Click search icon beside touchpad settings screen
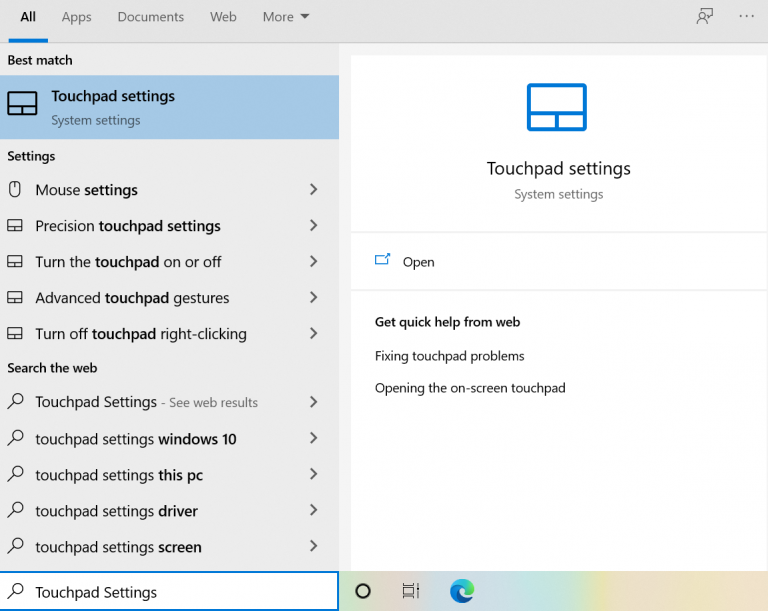The width and height of the screenshot is (768, 611). tap(16, 546)
